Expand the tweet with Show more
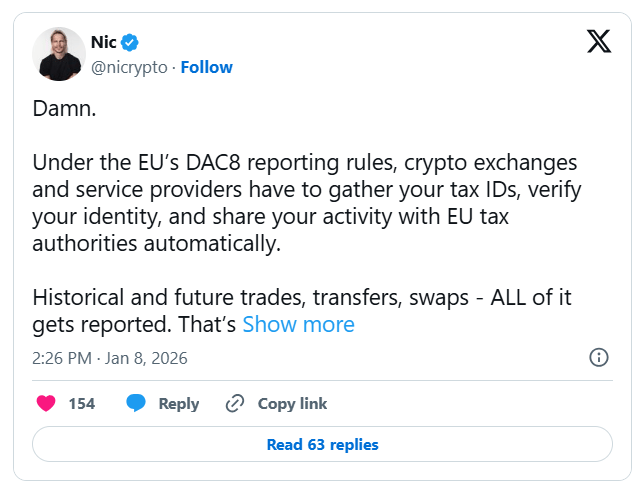Screen dimensions: 642x492 [x=298, y=324]
